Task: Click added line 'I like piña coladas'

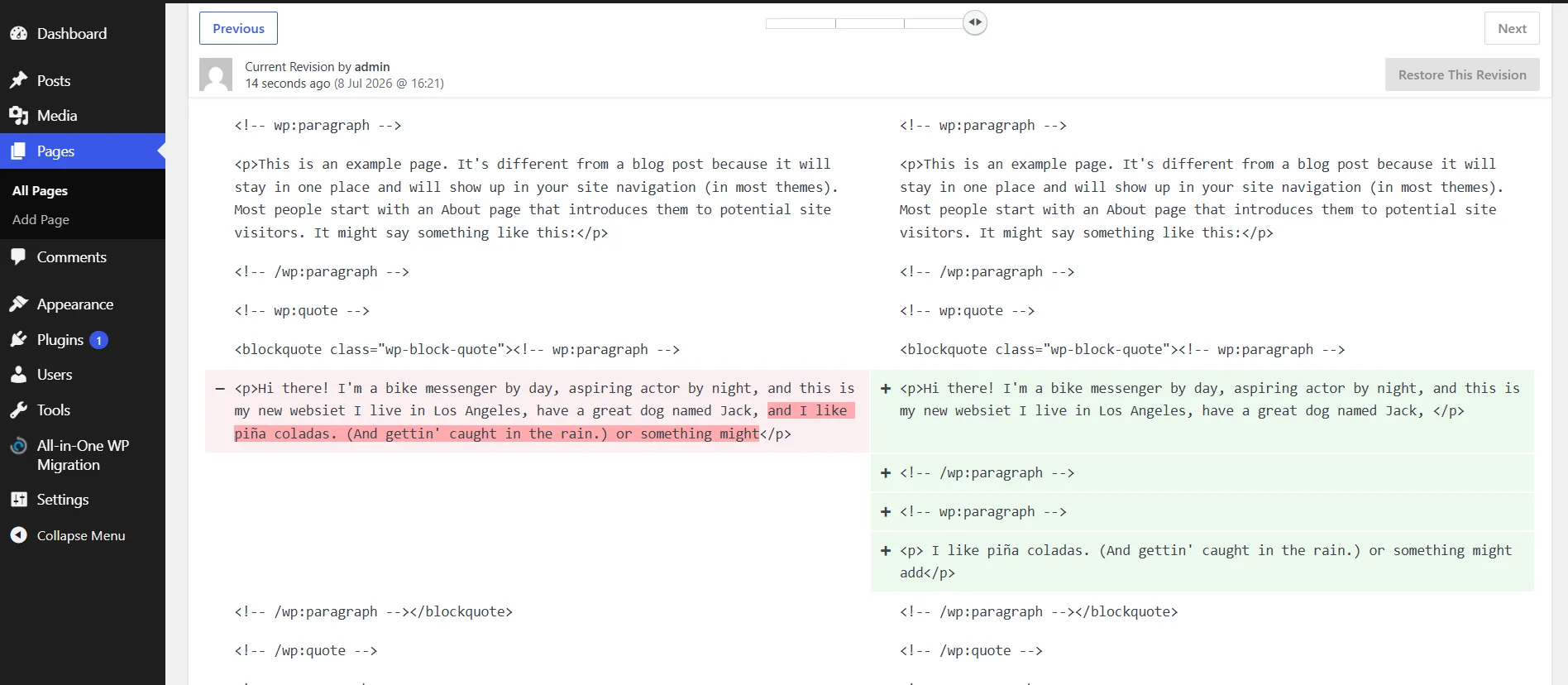Action: pyautogui.click(x=1206, y=562)
